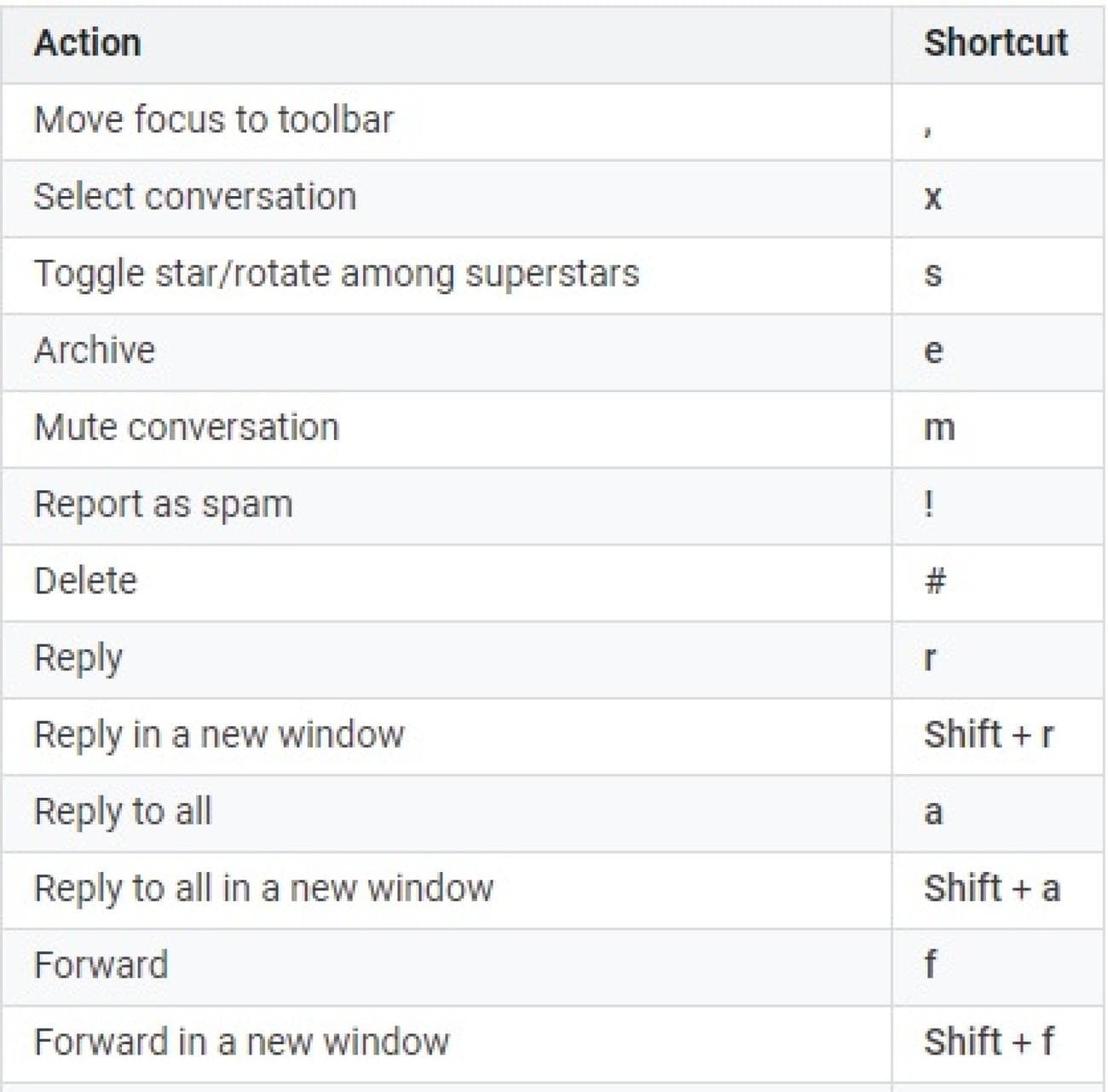Select "Forward in a new window" text
Screen dimensions: 1108x1092
tap(241, 1042)
